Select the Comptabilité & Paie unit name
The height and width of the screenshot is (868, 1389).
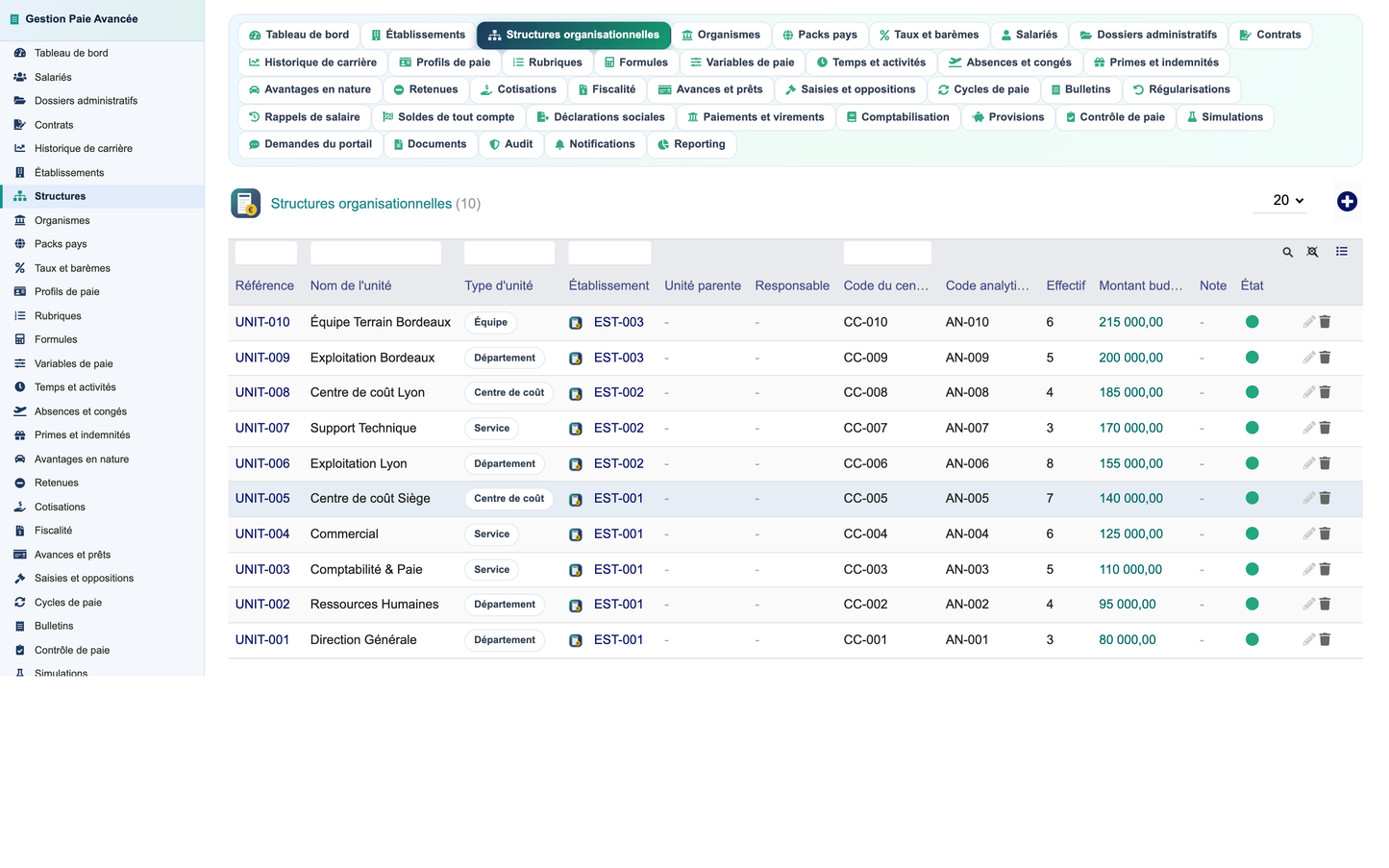[366, 569]
